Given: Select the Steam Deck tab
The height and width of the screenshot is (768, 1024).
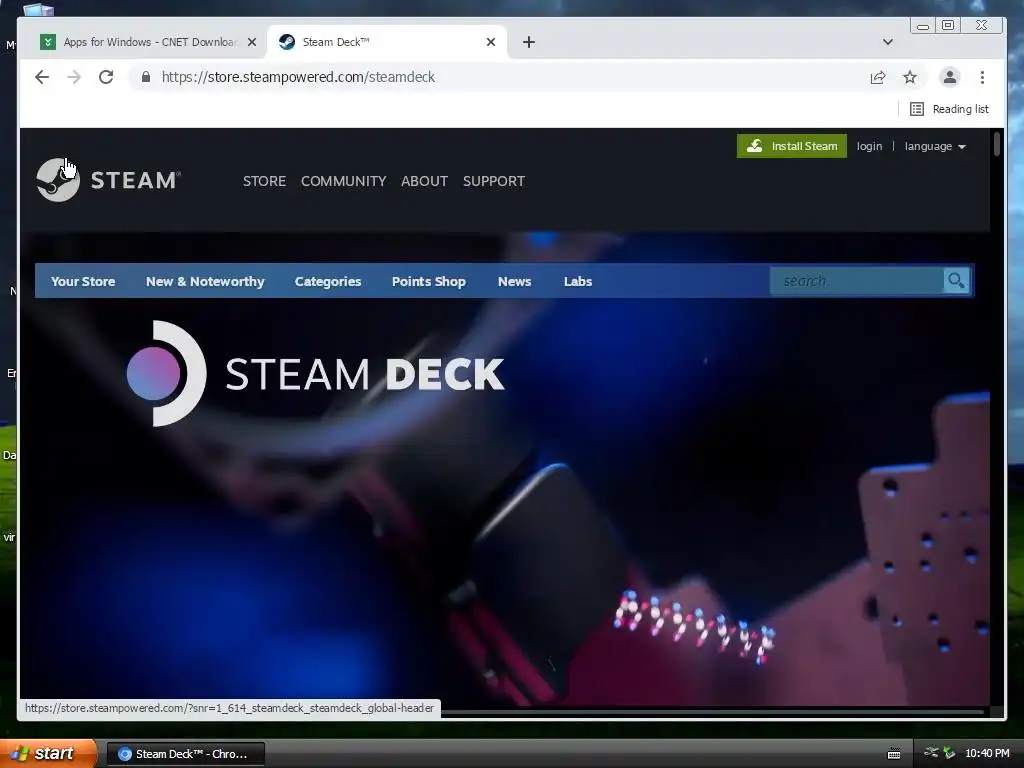Looking at the screenshot, I should (385, 42).
